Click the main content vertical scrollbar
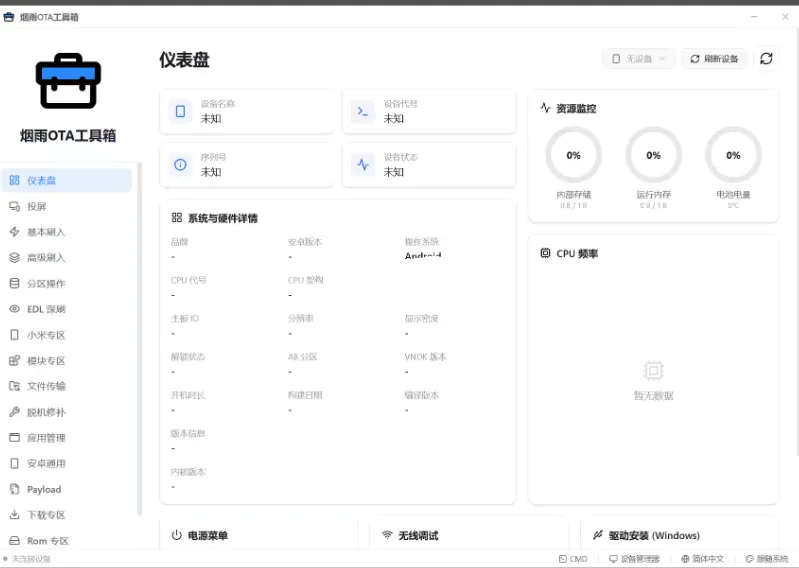Image resolution: width=799 pixels, height=568 pixels. point(796,242)
